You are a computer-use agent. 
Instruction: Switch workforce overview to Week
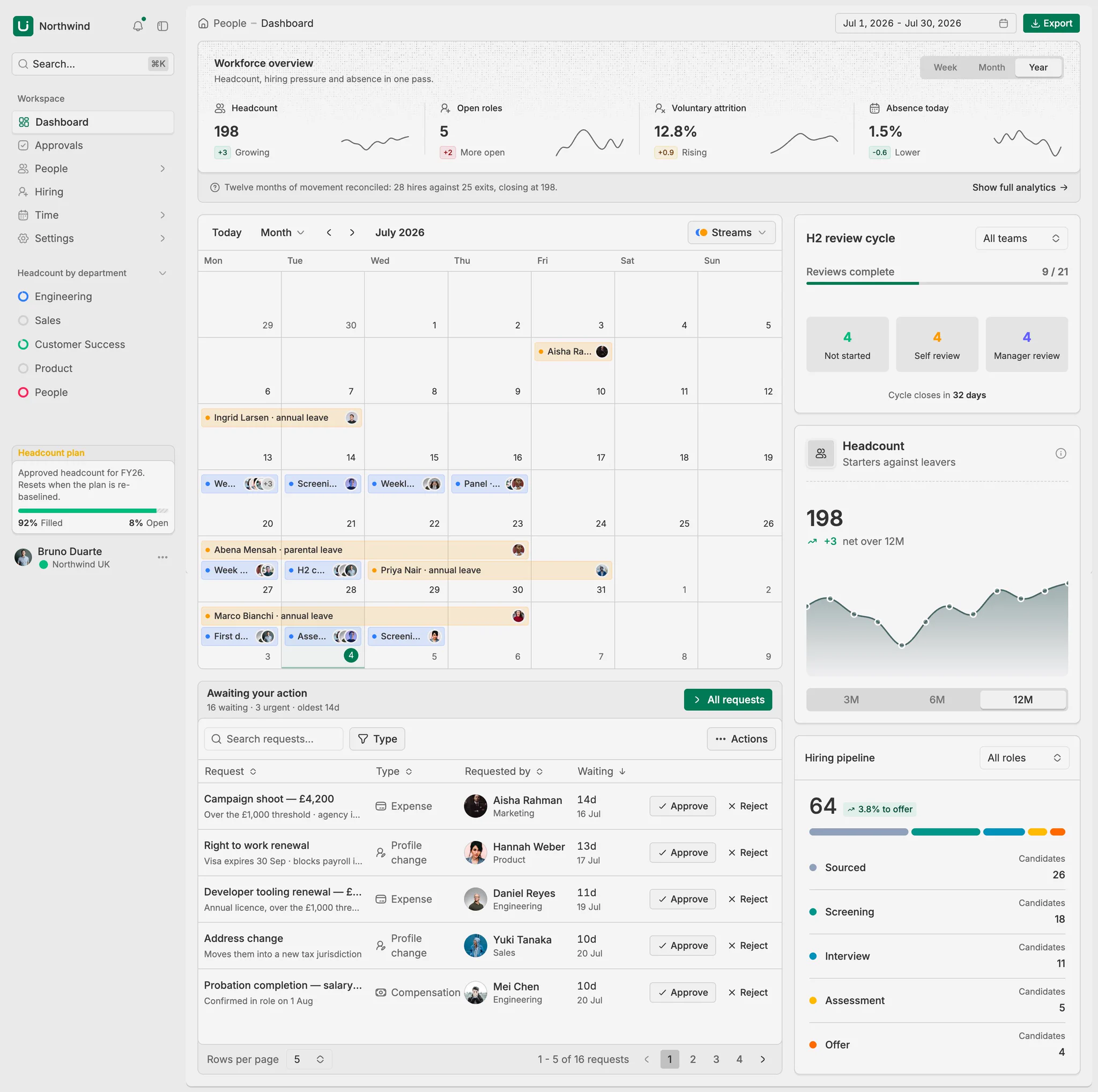tap(945, 67)
